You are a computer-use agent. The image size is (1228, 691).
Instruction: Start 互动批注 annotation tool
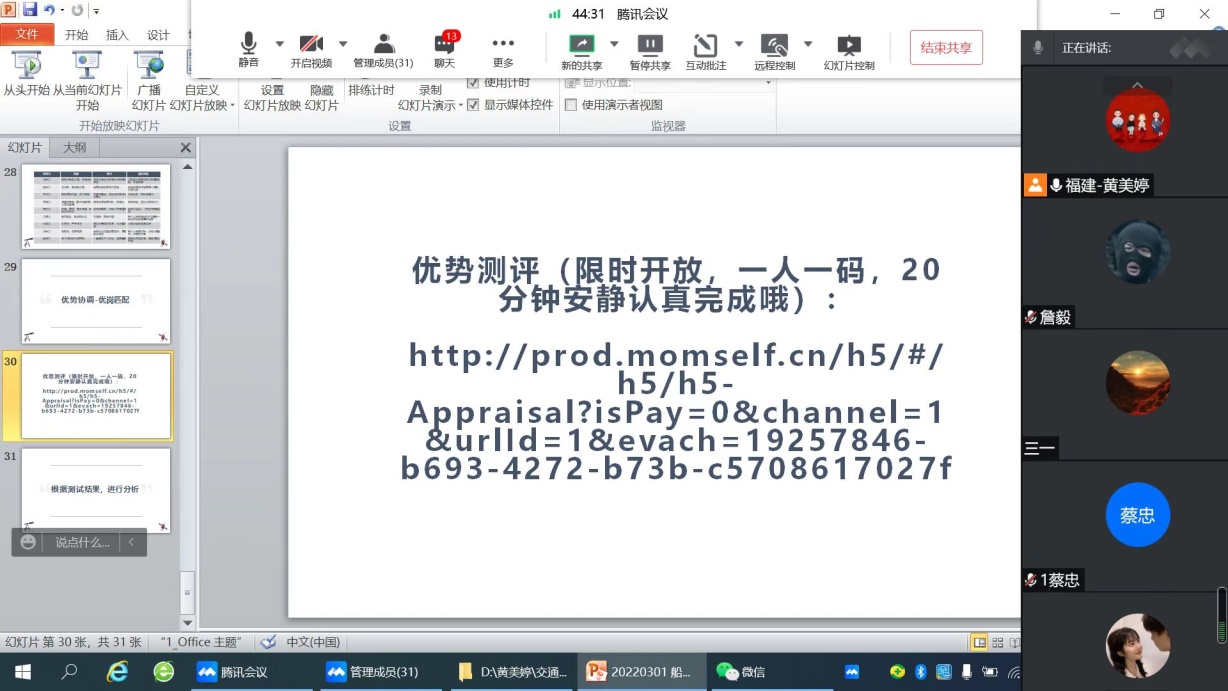(x=705, y=50)
